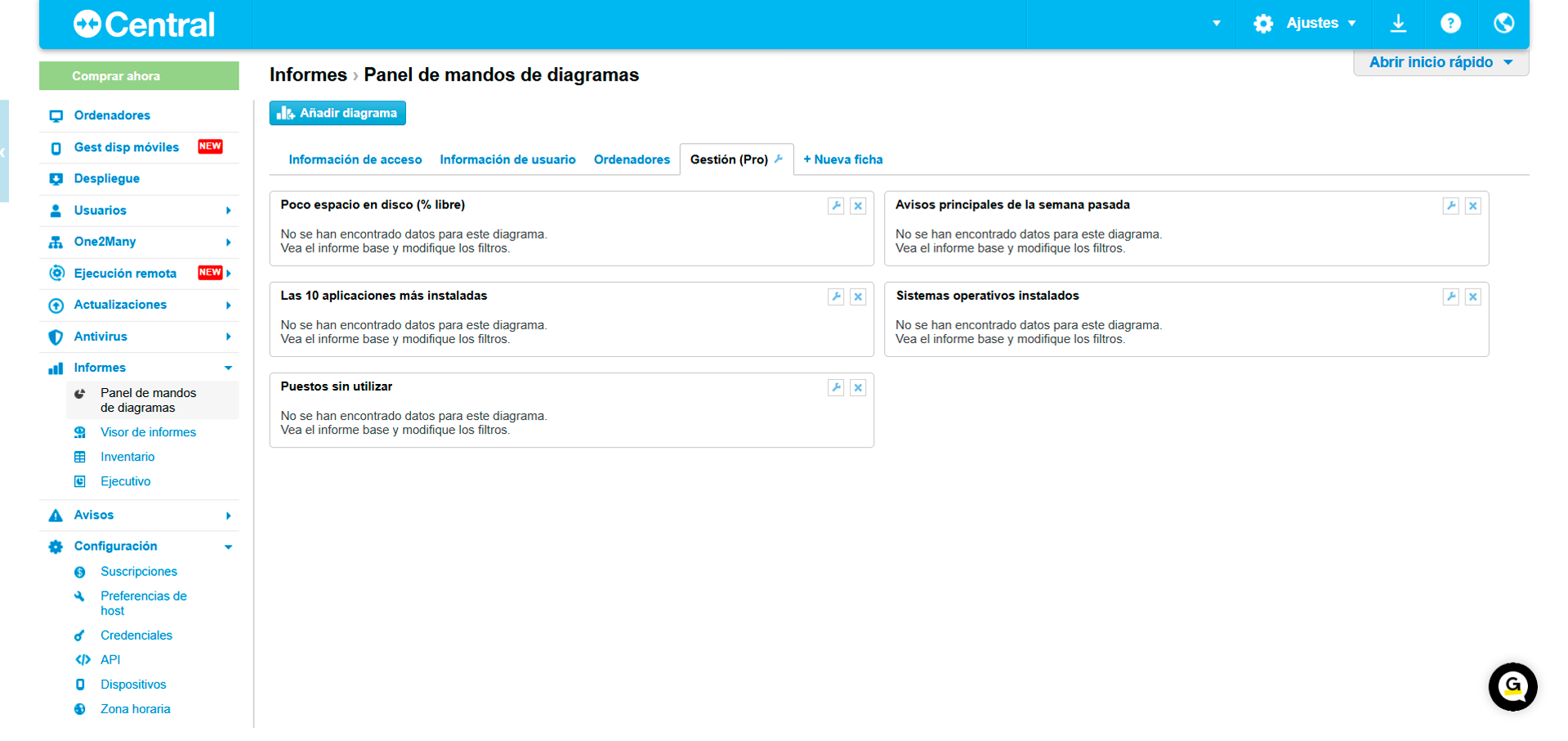Switch to the Información de usuario tab

507,159
